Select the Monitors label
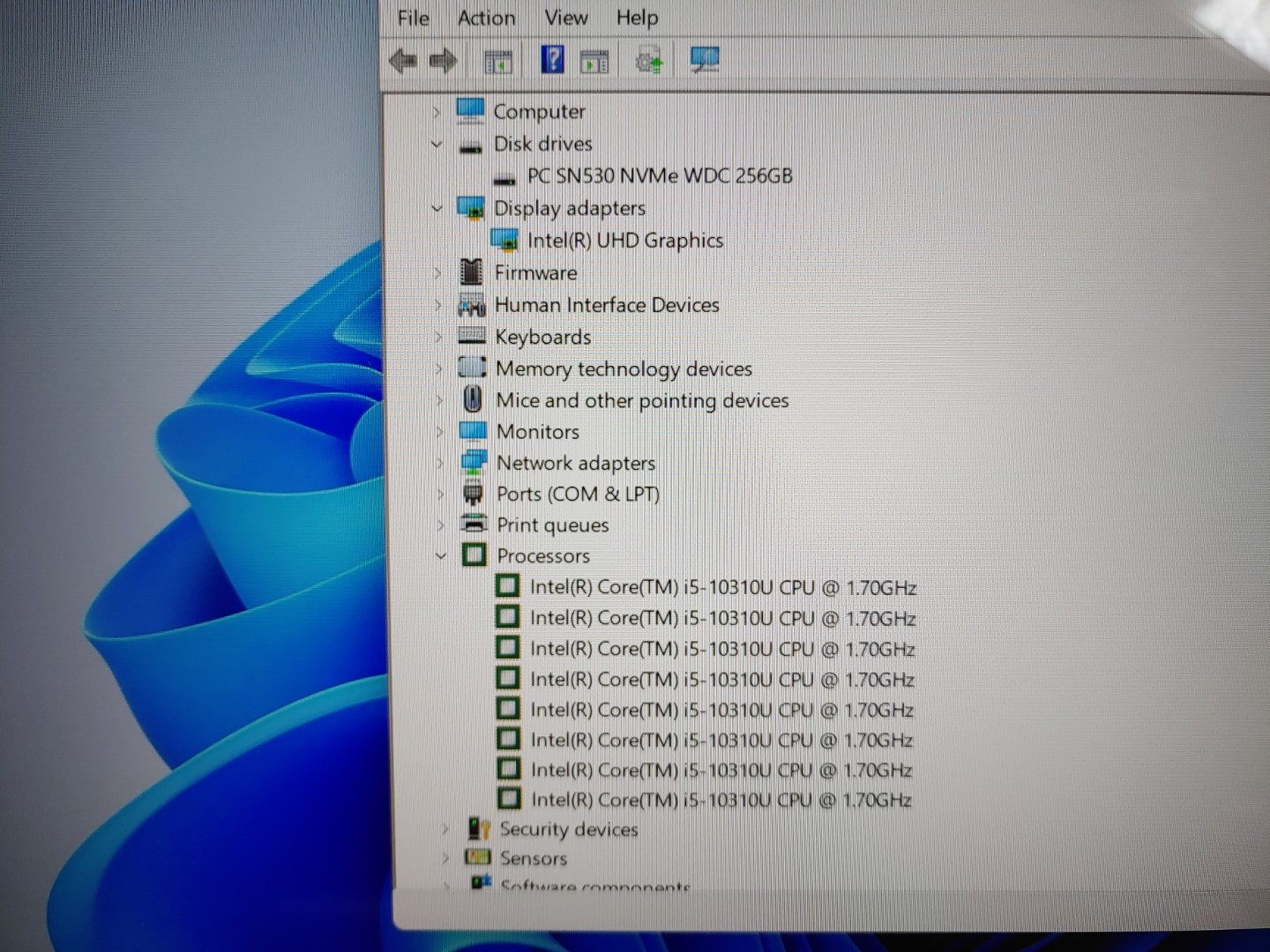Screen dimensions: 1270x952 tap(538, 432)
